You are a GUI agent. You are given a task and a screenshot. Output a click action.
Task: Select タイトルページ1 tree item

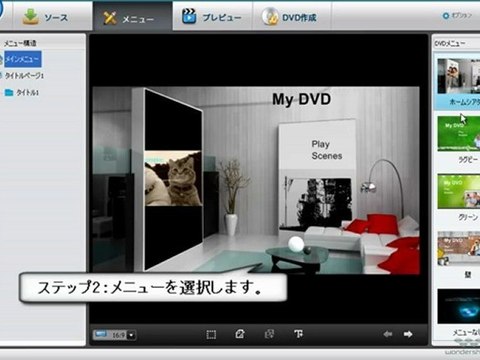click(24, 76)
